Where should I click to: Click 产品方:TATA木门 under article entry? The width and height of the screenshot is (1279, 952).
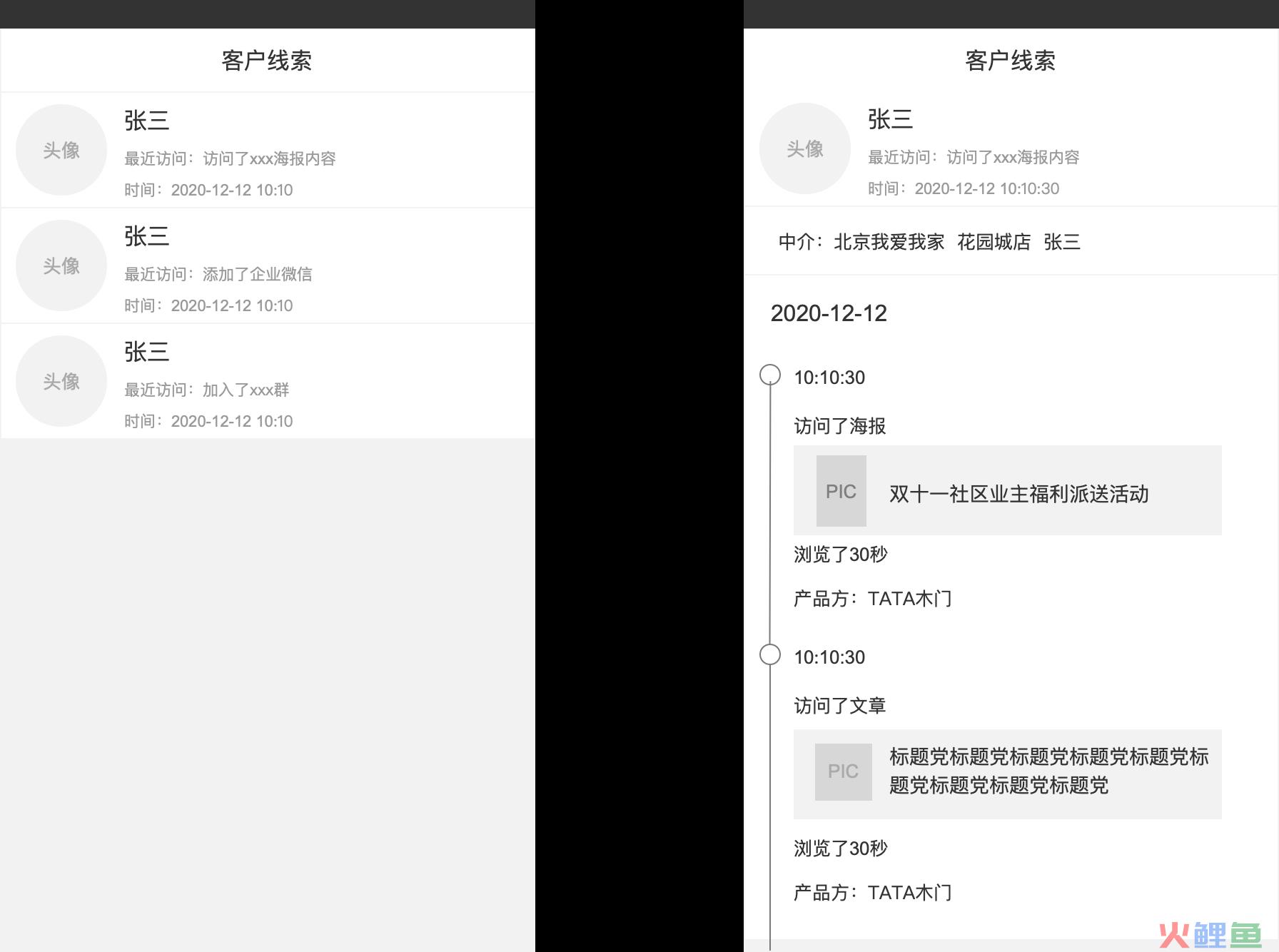click(x=873, y=893)
